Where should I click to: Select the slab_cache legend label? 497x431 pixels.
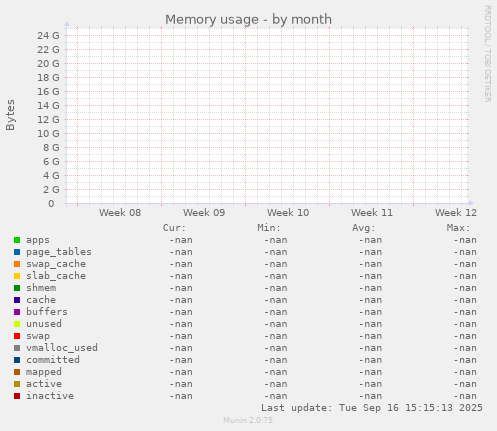tap(56, 276)
